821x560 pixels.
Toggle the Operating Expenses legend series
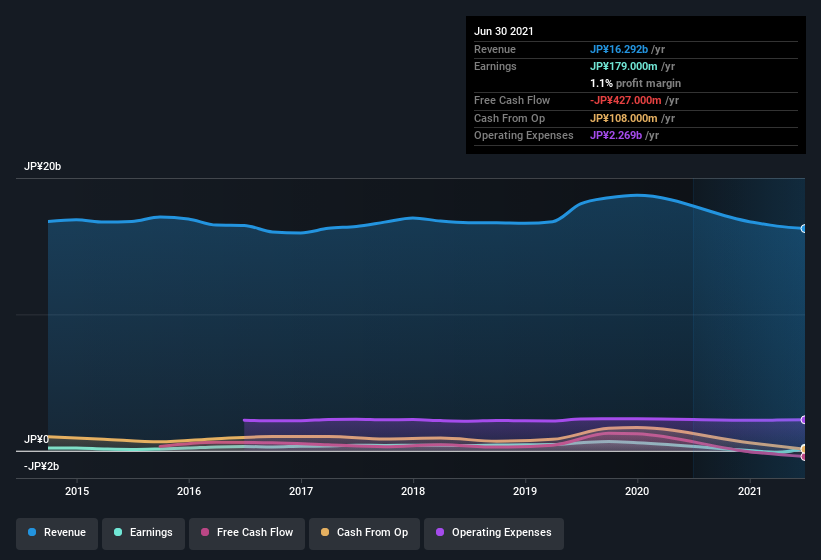(494, 533)
